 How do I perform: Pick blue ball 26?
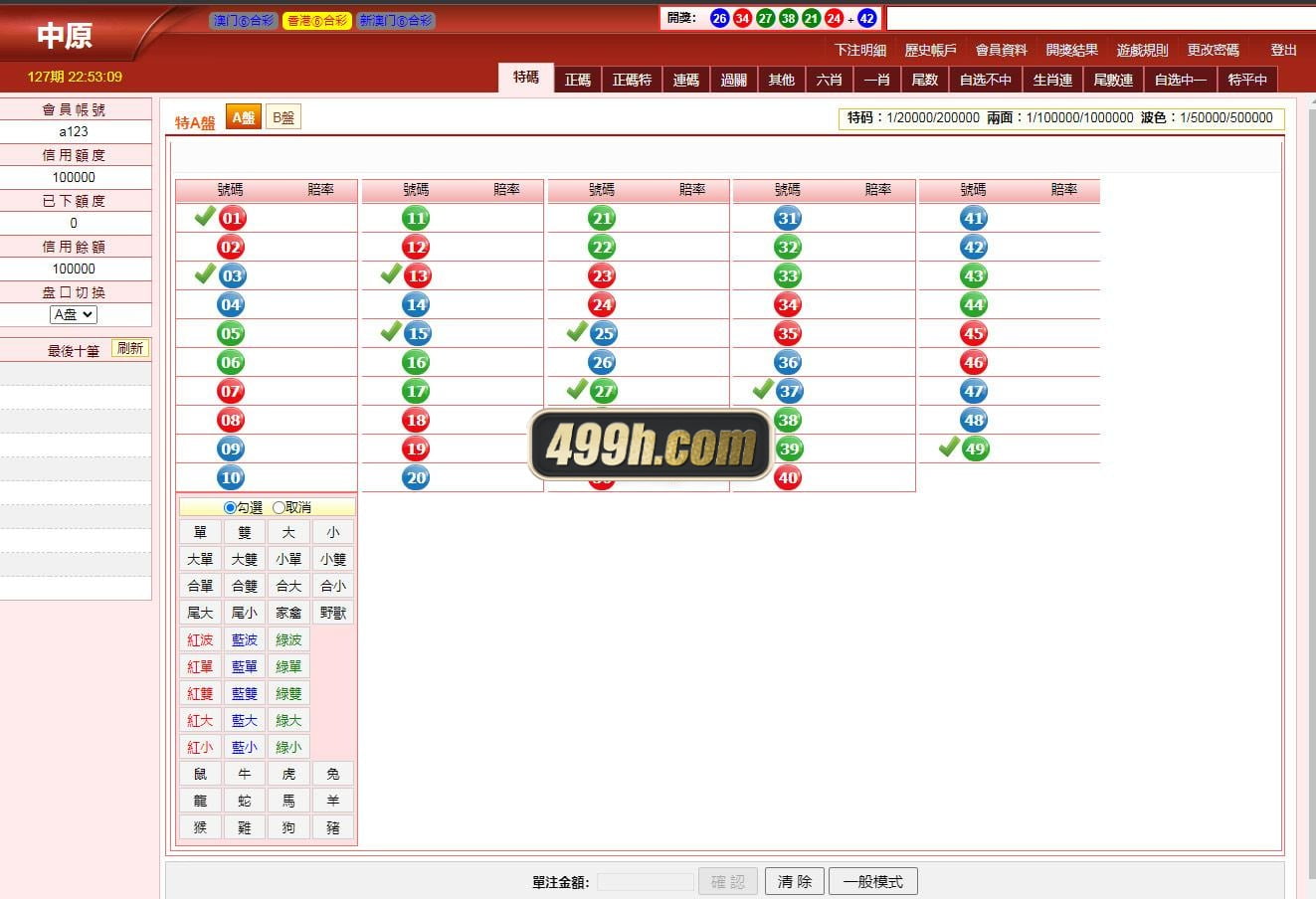(x=603, y=362)
